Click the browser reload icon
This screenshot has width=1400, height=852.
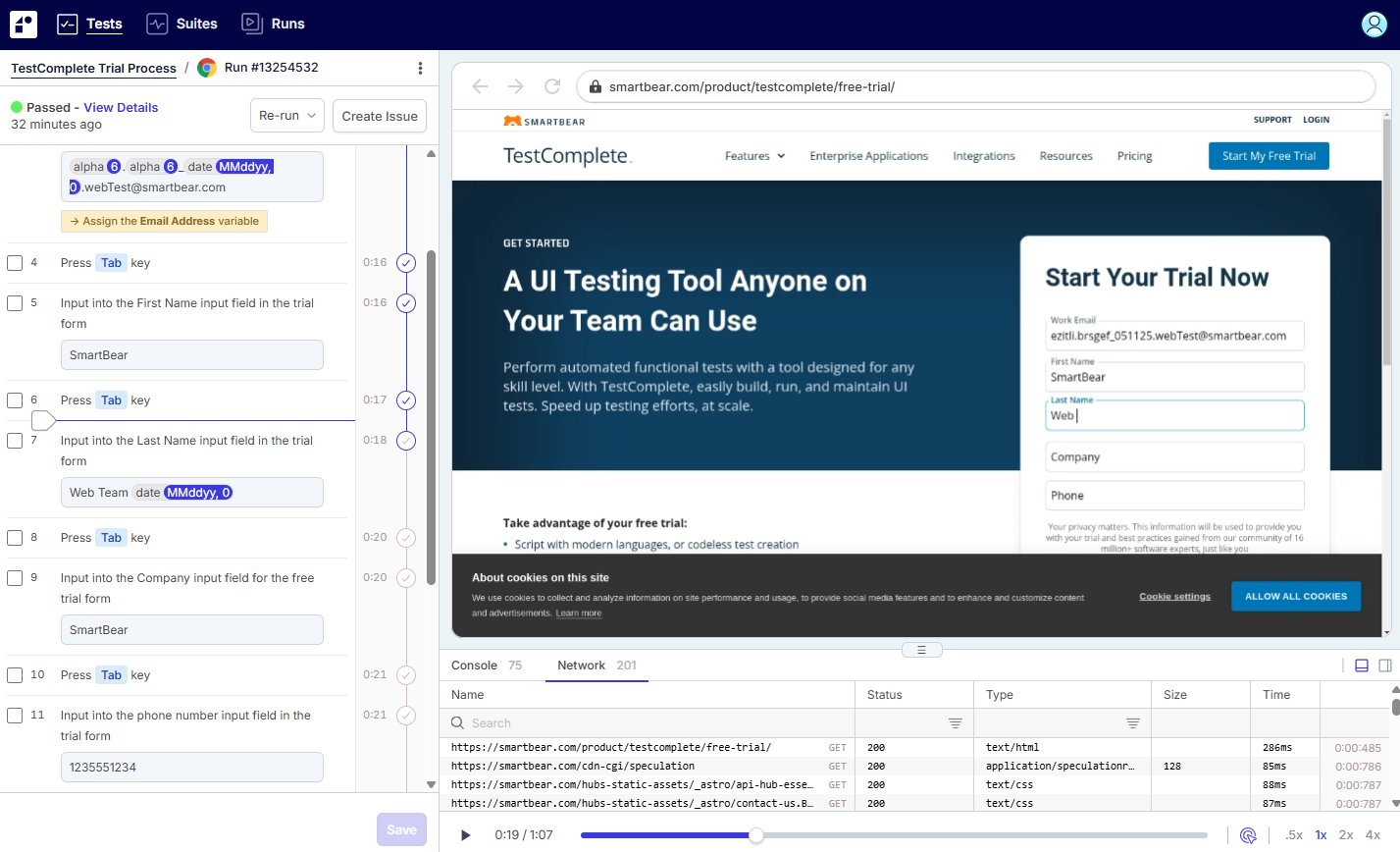coord(552,86)
